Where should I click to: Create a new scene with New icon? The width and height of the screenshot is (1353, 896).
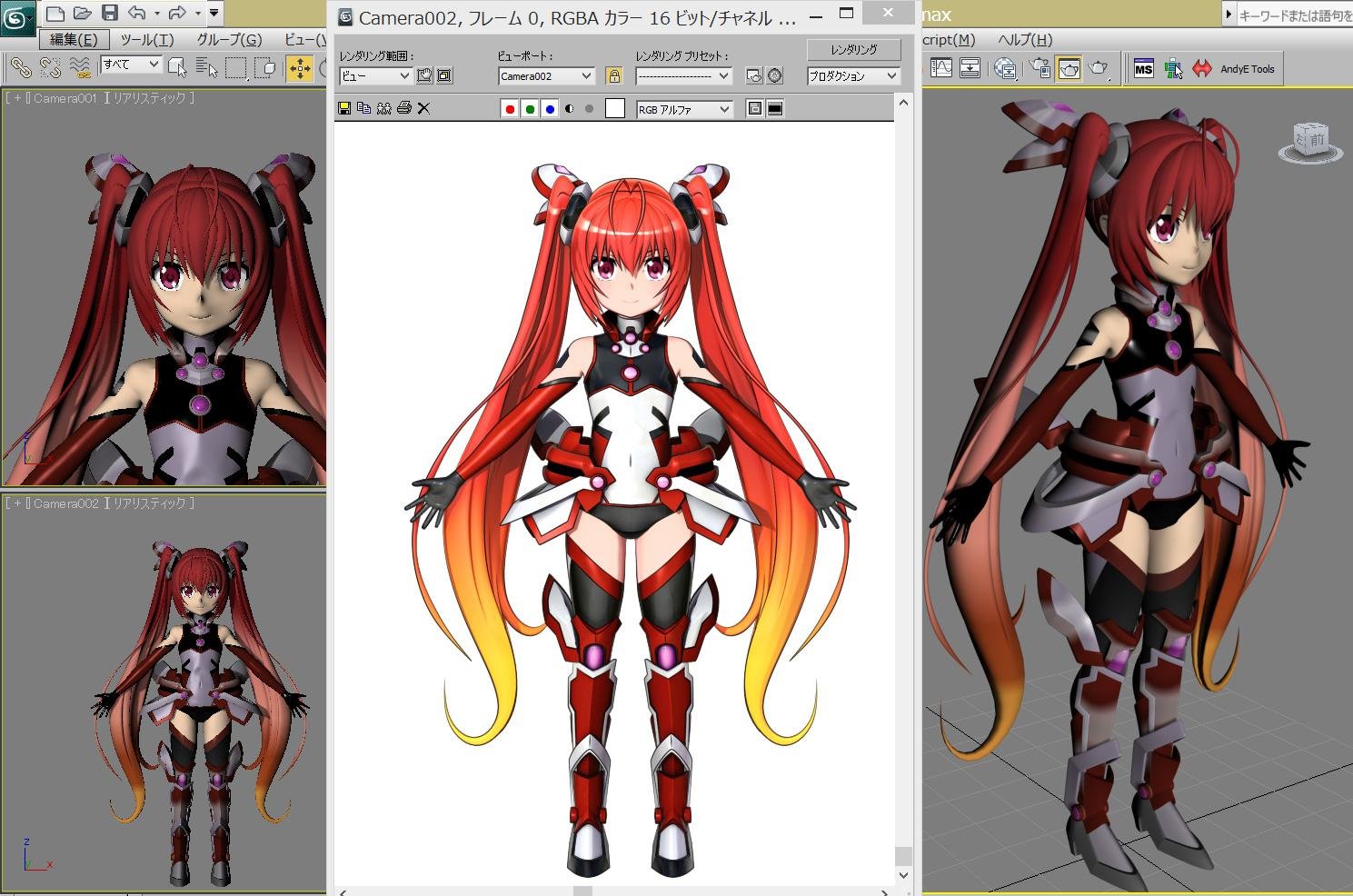coord(55,13)
